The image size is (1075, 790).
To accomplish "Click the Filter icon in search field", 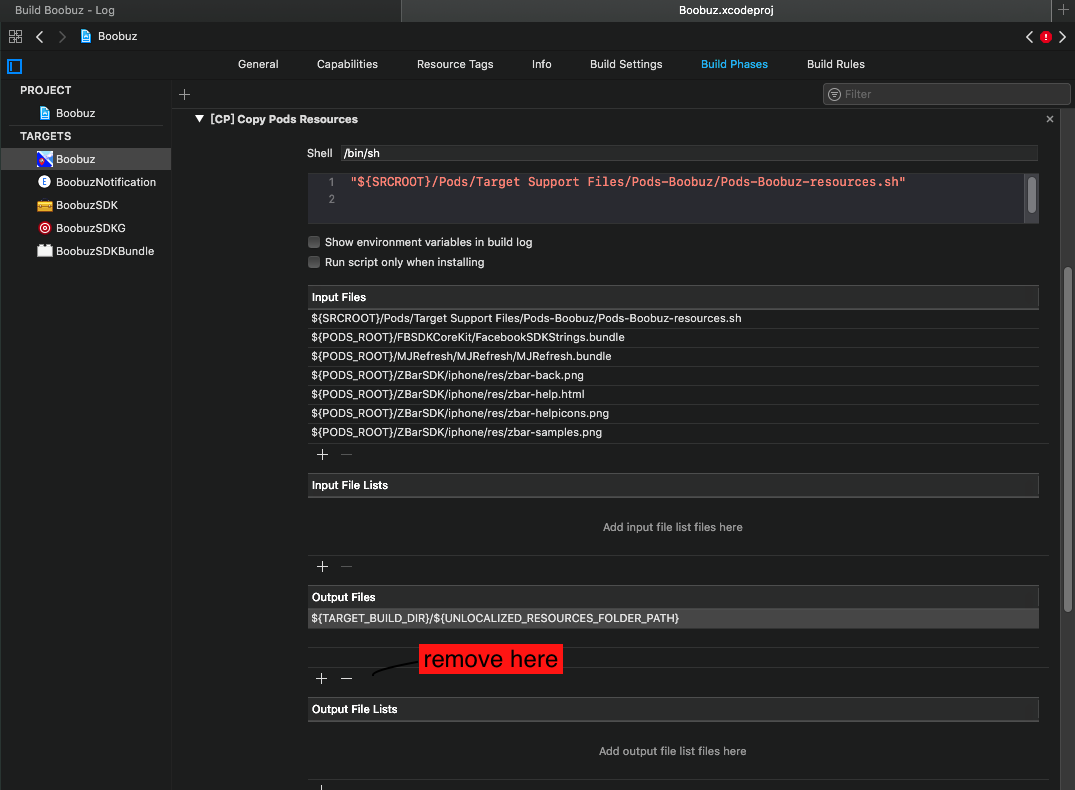I will click(x=834, y=95).
